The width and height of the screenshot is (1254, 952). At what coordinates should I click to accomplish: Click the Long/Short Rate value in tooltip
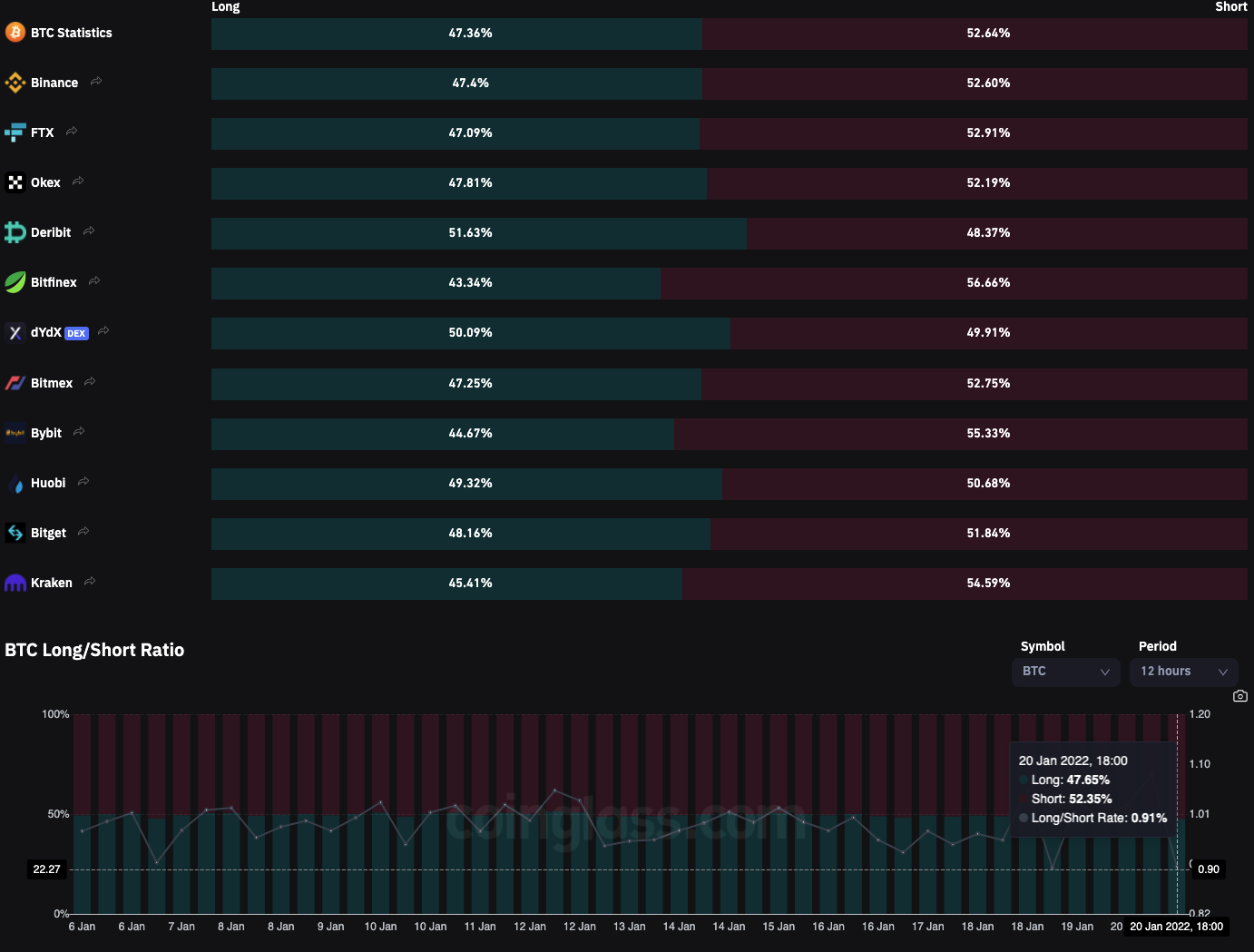pyautogui.click(x=1149, y=818)
